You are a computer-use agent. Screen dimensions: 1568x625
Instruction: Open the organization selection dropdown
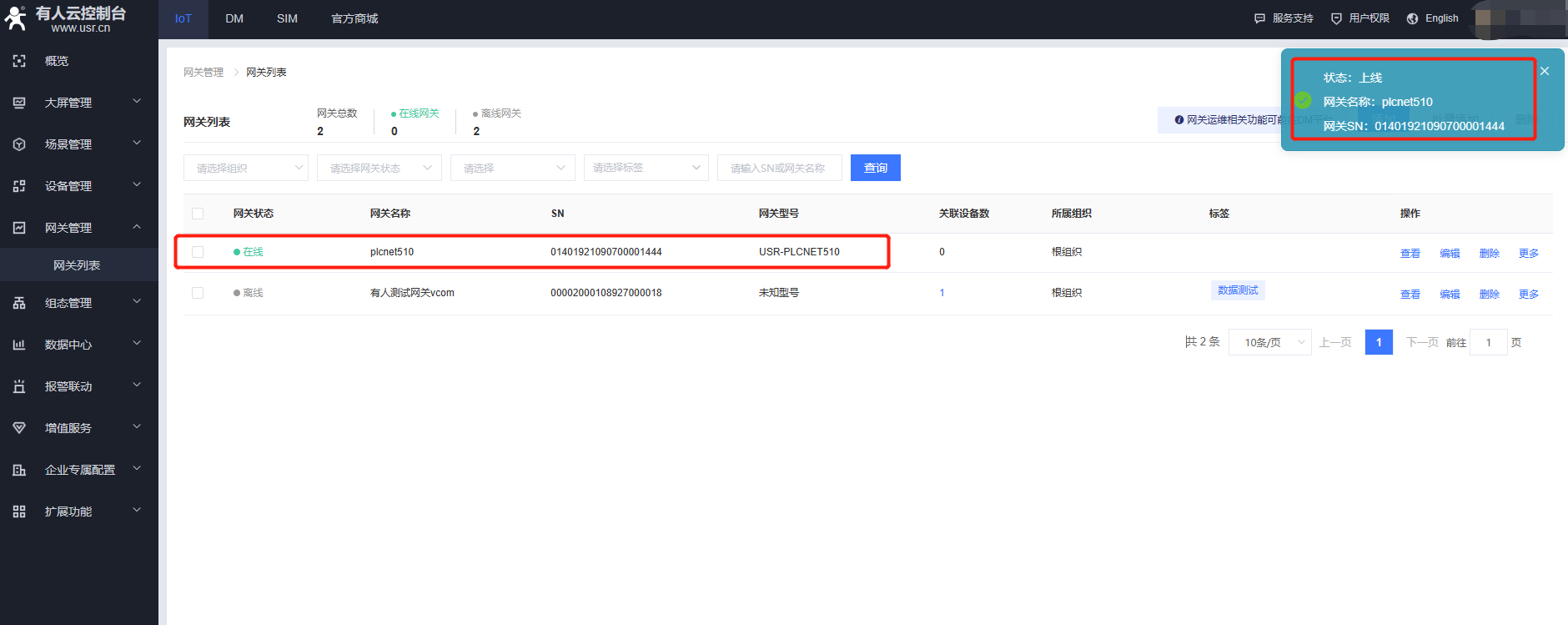point(245,168)
